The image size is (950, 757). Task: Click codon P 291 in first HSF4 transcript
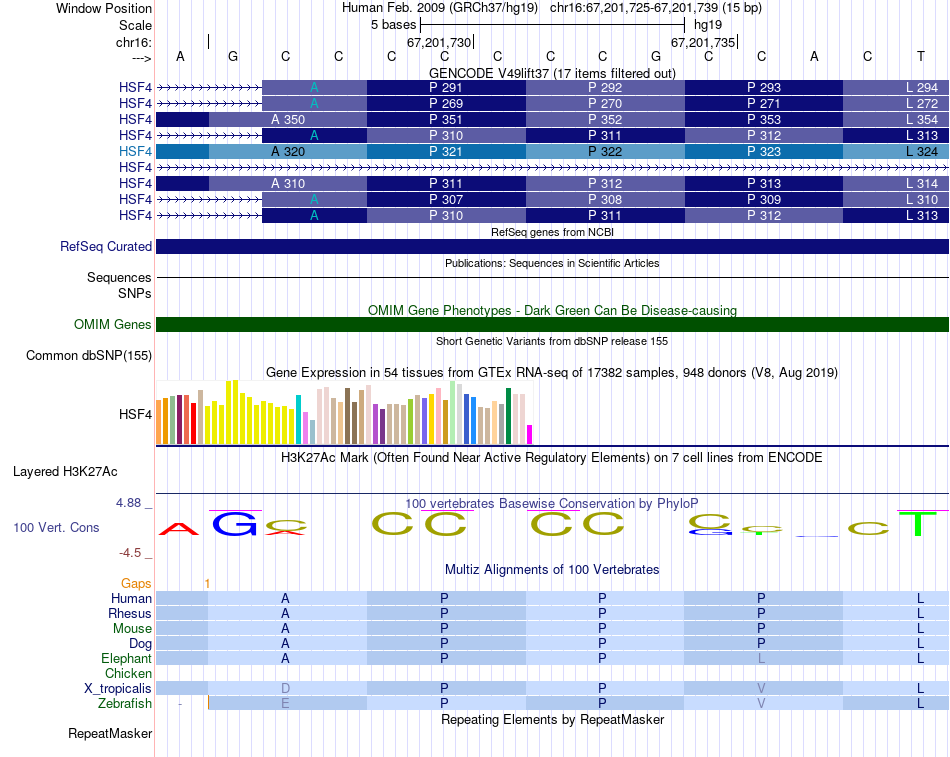[x=446, y=87]
